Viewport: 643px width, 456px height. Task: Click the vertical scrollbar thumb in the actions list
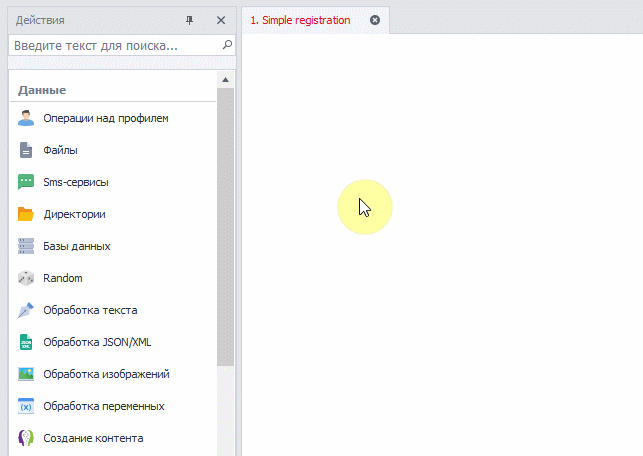click(225, 227)
